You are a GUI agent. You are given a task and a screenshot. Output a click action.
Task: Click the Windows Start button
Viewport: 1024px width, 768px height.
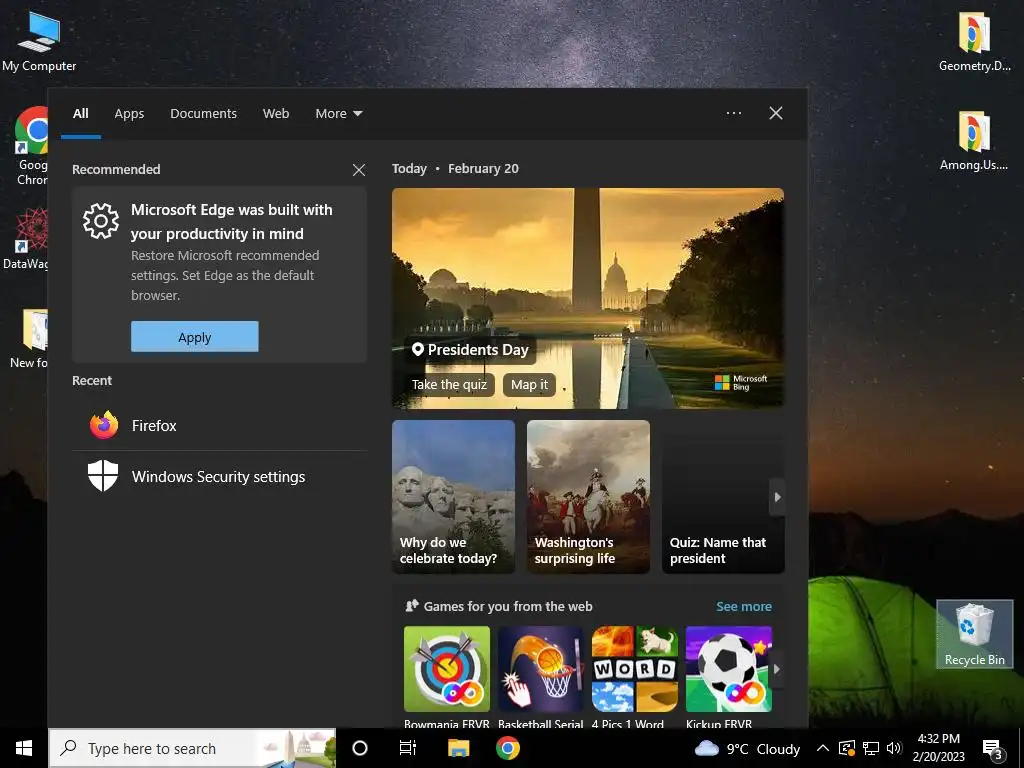point(24,748)
